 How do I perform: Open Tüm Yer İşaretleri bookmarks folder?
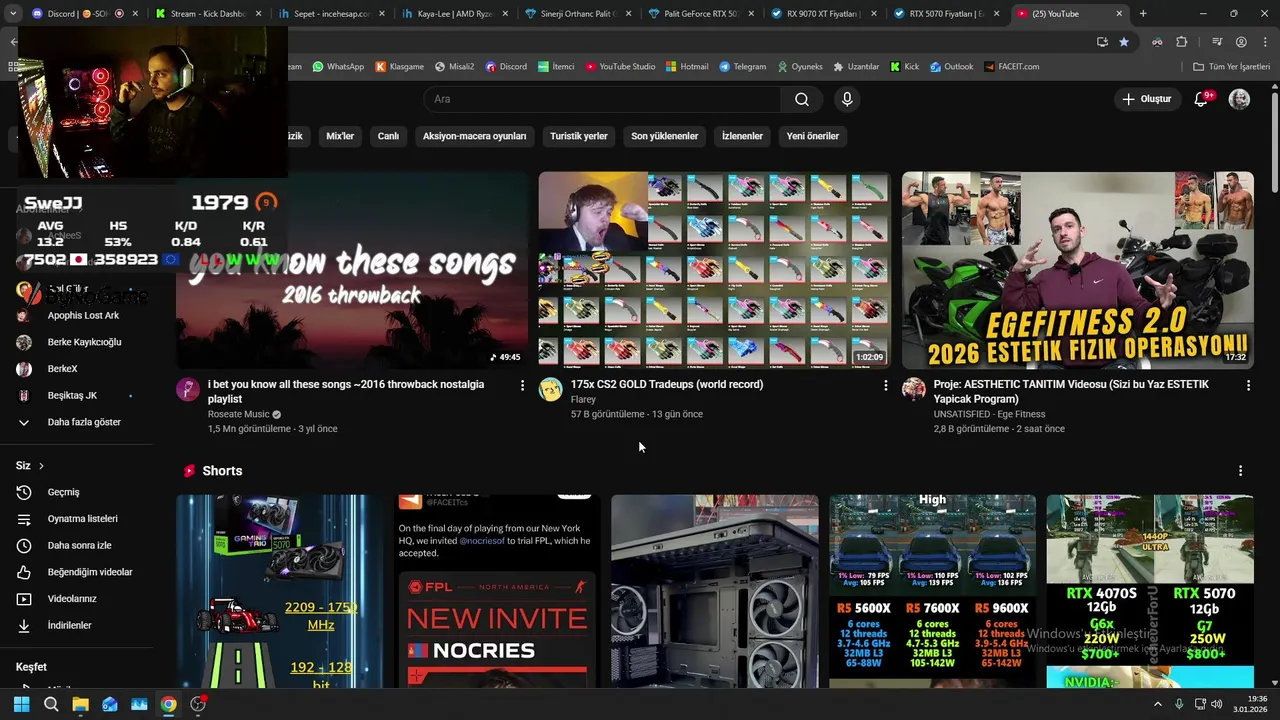[1231, 67]
